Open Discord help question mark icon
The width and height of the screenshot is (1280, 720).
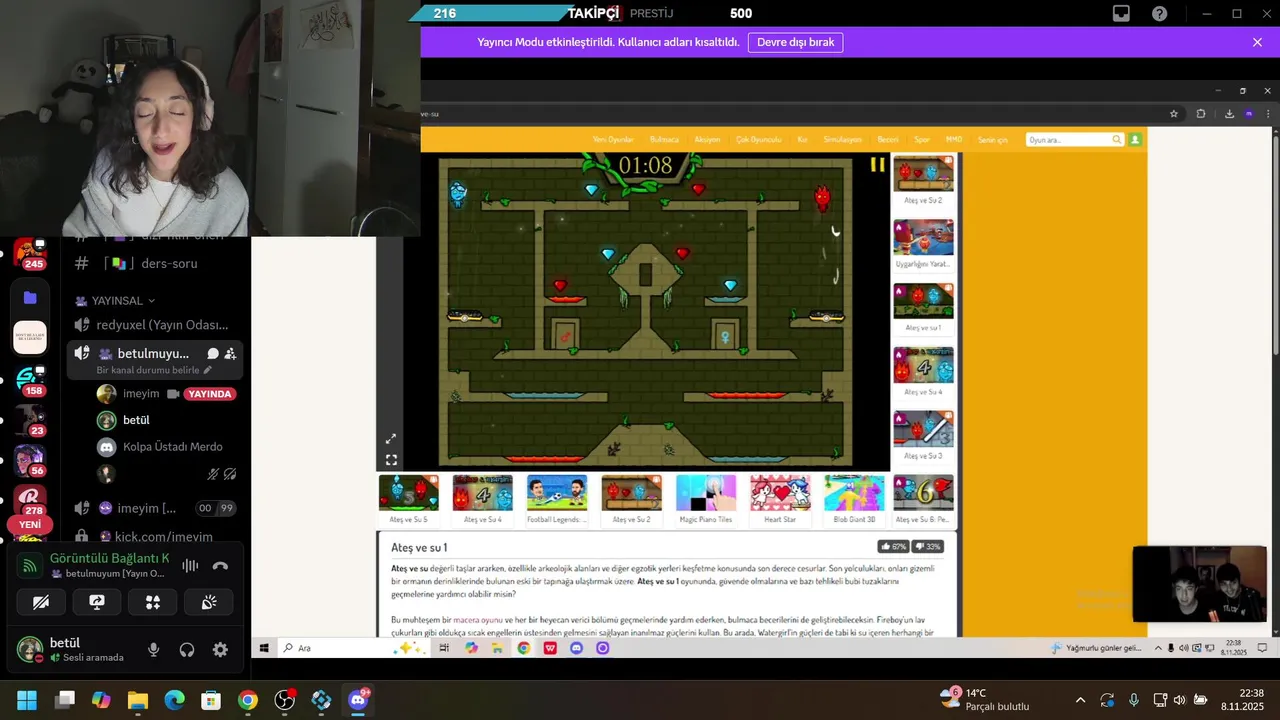click(x=1159, y=13)
